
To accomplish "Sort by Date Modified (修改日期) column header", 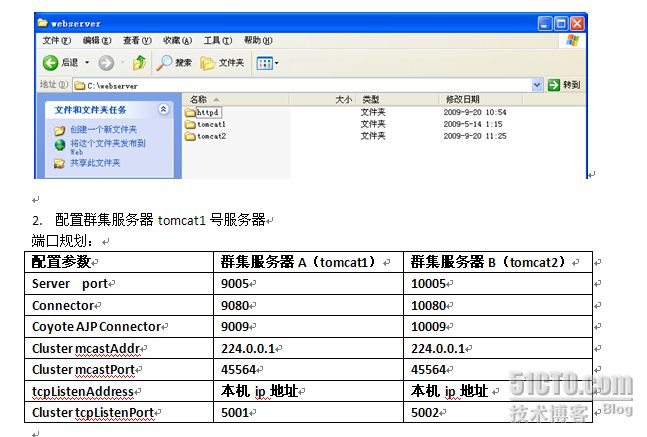I will point(481,99).
